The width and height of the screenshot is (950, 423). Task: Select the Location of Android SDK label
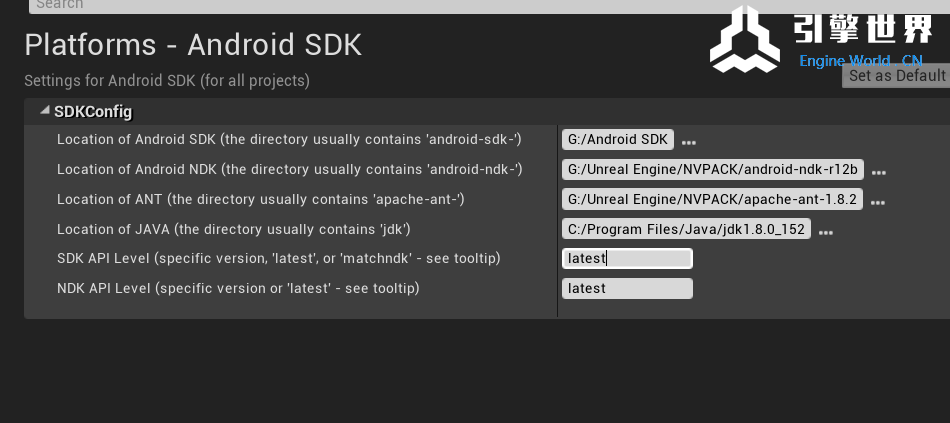[289, 139]
